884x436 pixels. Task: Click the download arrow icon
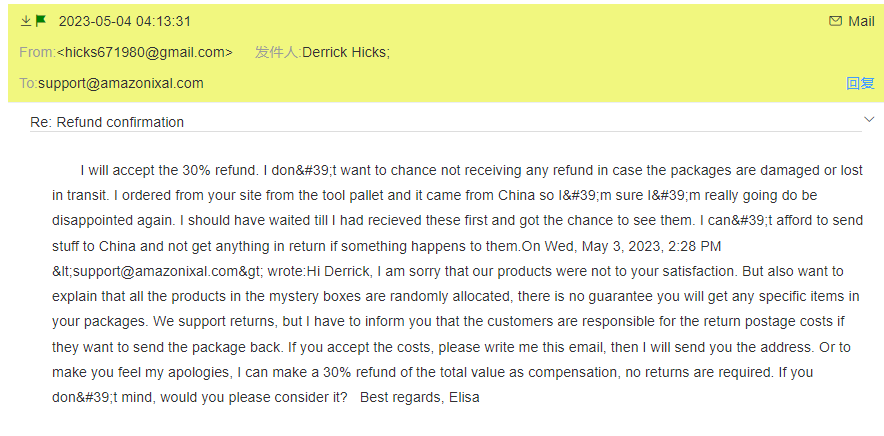[26, 21]
